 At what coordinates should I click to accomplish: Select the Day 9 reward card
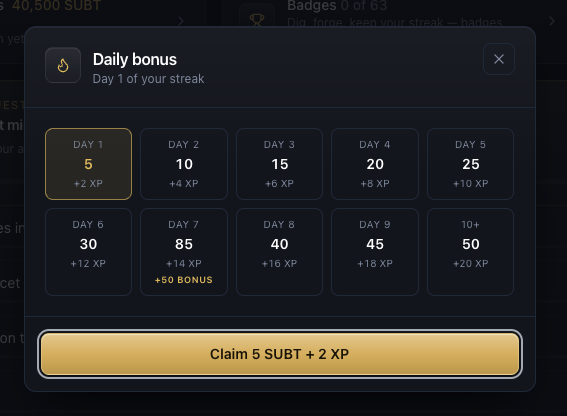pyautogui.click(x=375, y=252)
